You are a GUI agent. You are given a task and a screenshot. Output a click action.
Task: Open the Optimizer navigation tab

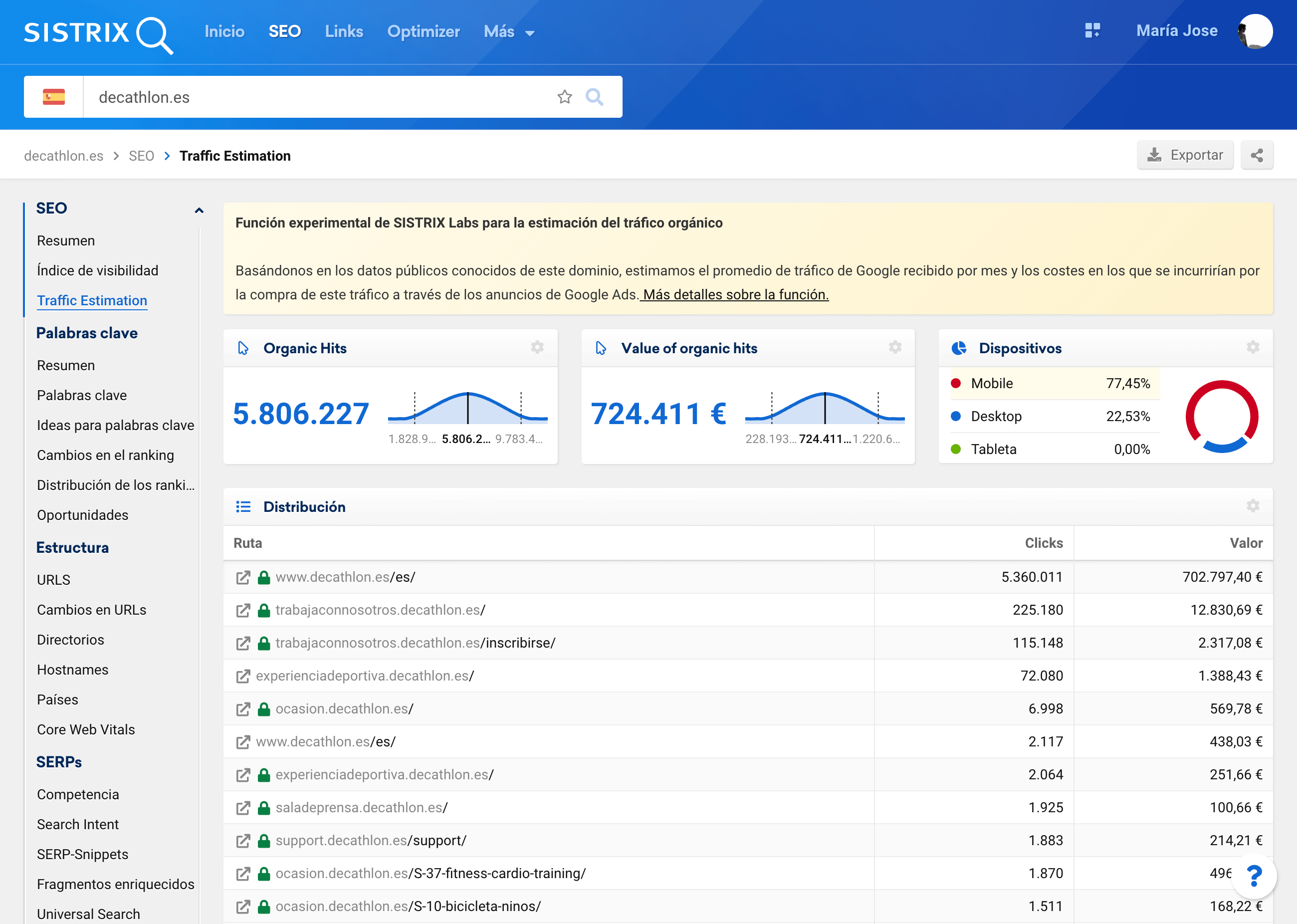click(x=423, y=32)
